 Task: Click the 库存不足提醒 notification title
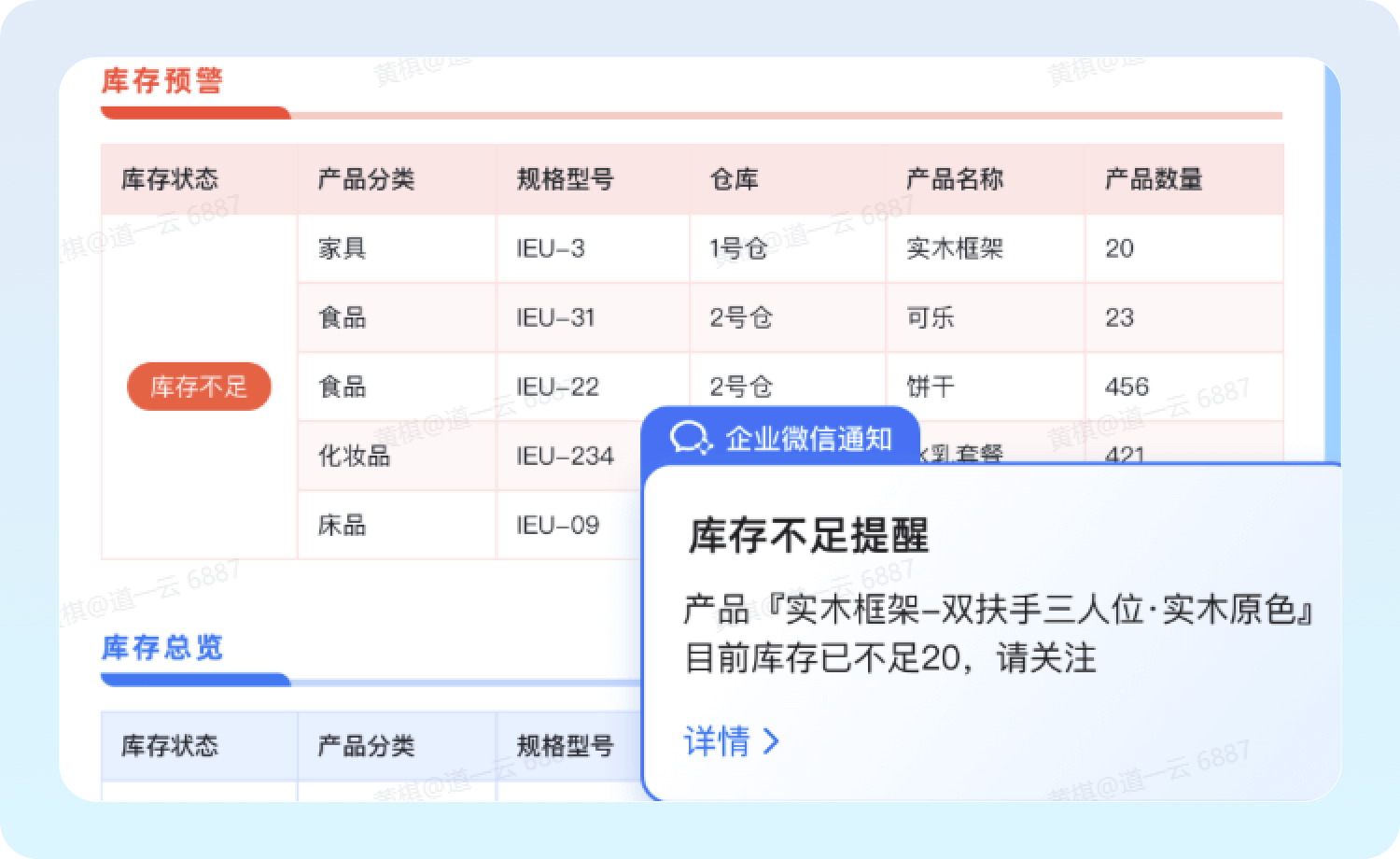point(808,536)
